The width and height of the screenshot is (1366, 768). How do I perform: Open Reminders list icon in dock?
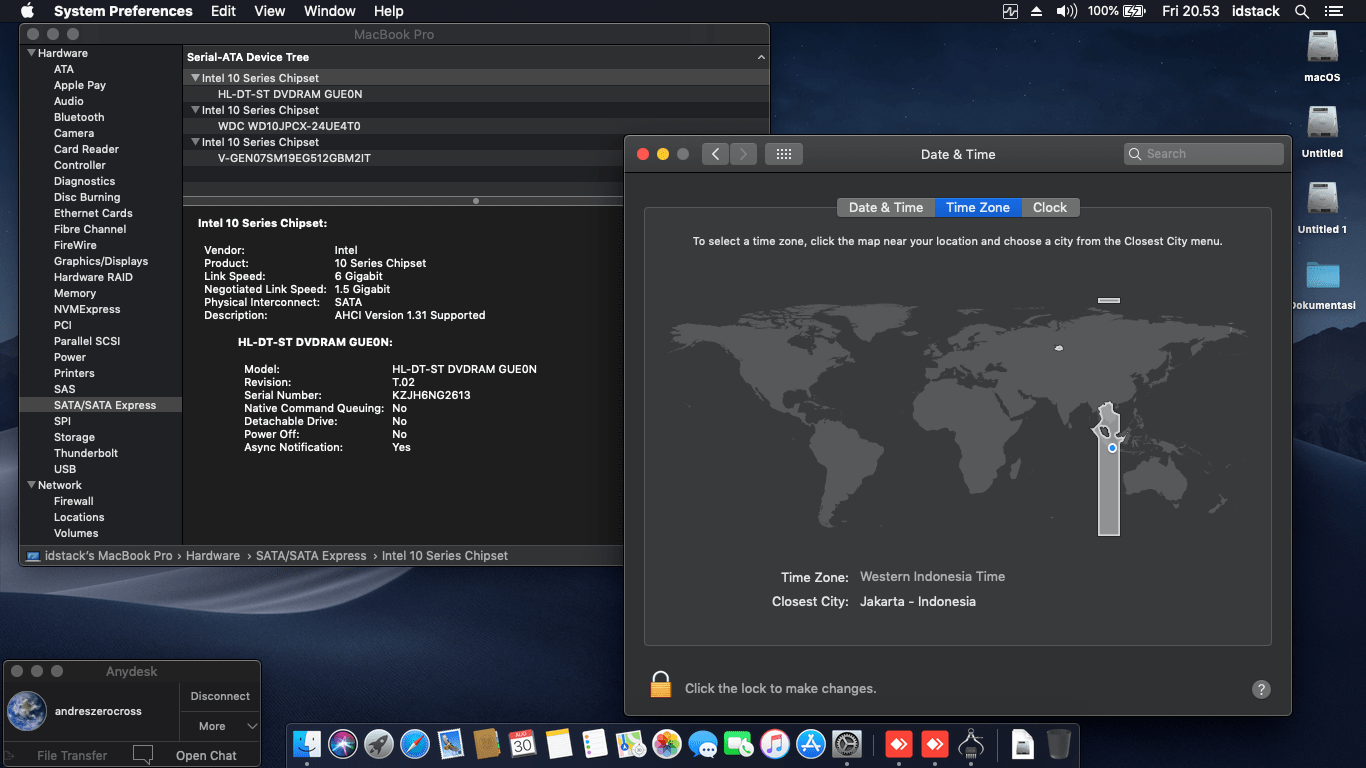tap(594, 743)
